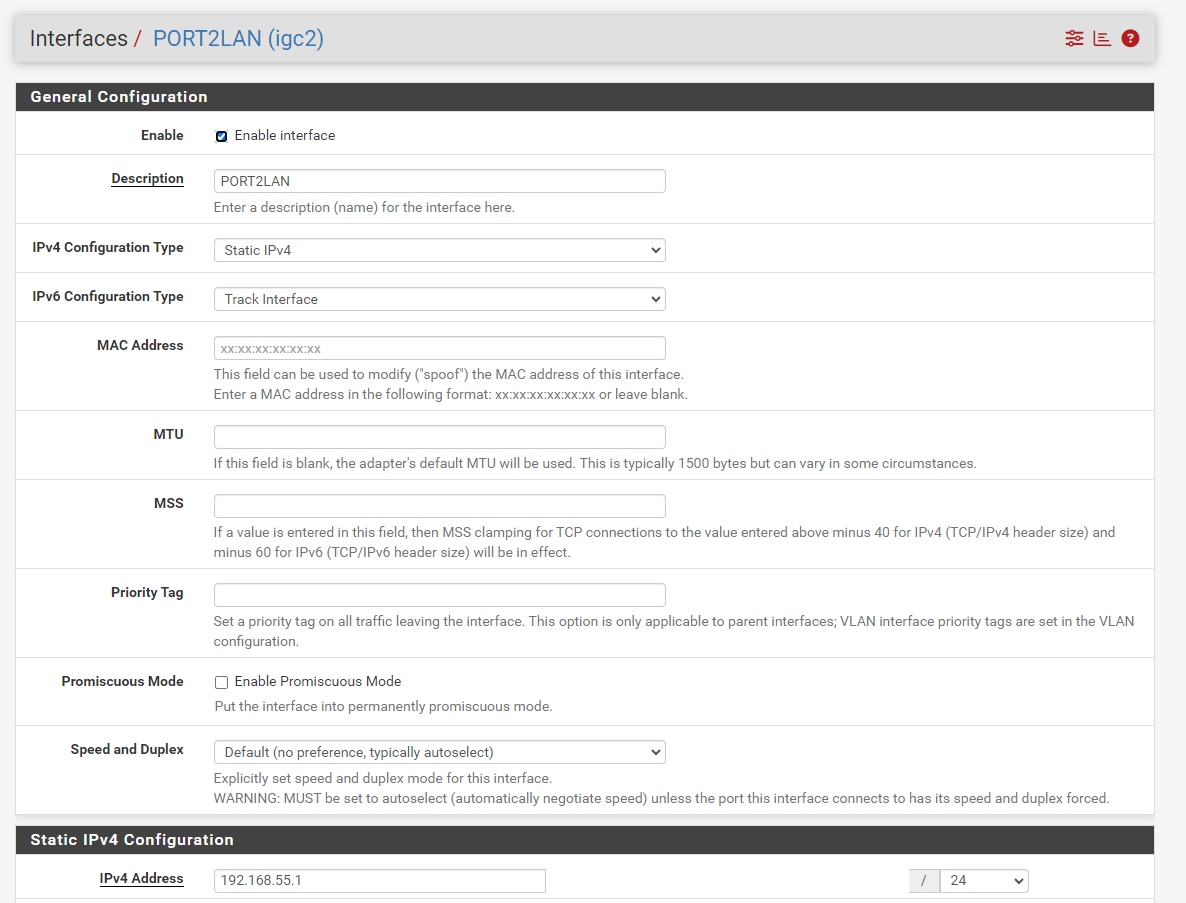Click the Interfaces breadcrumb link
1186x903 pixels.
pyautogui.click(x=79, y=39)
